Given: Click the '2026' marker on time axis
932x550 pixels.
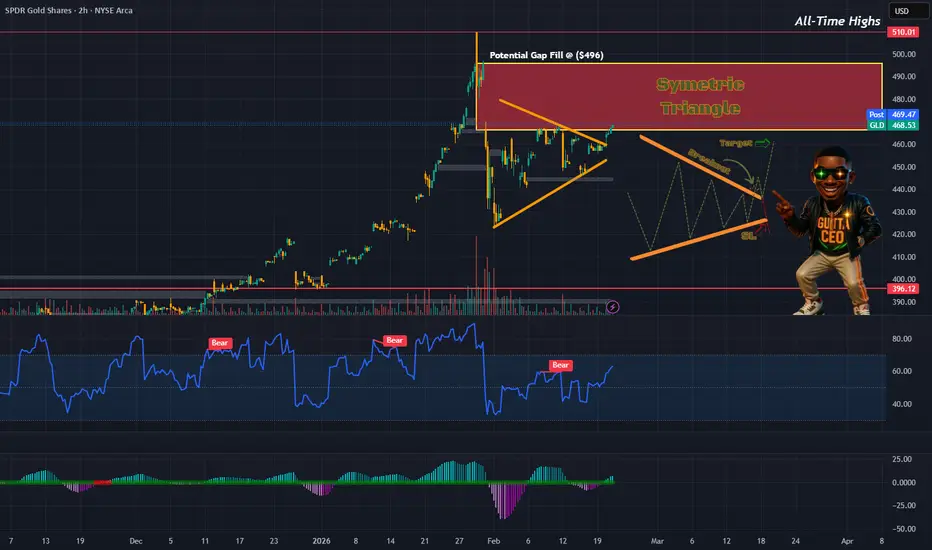Looking at the screenshot, I should click(321, 541).
